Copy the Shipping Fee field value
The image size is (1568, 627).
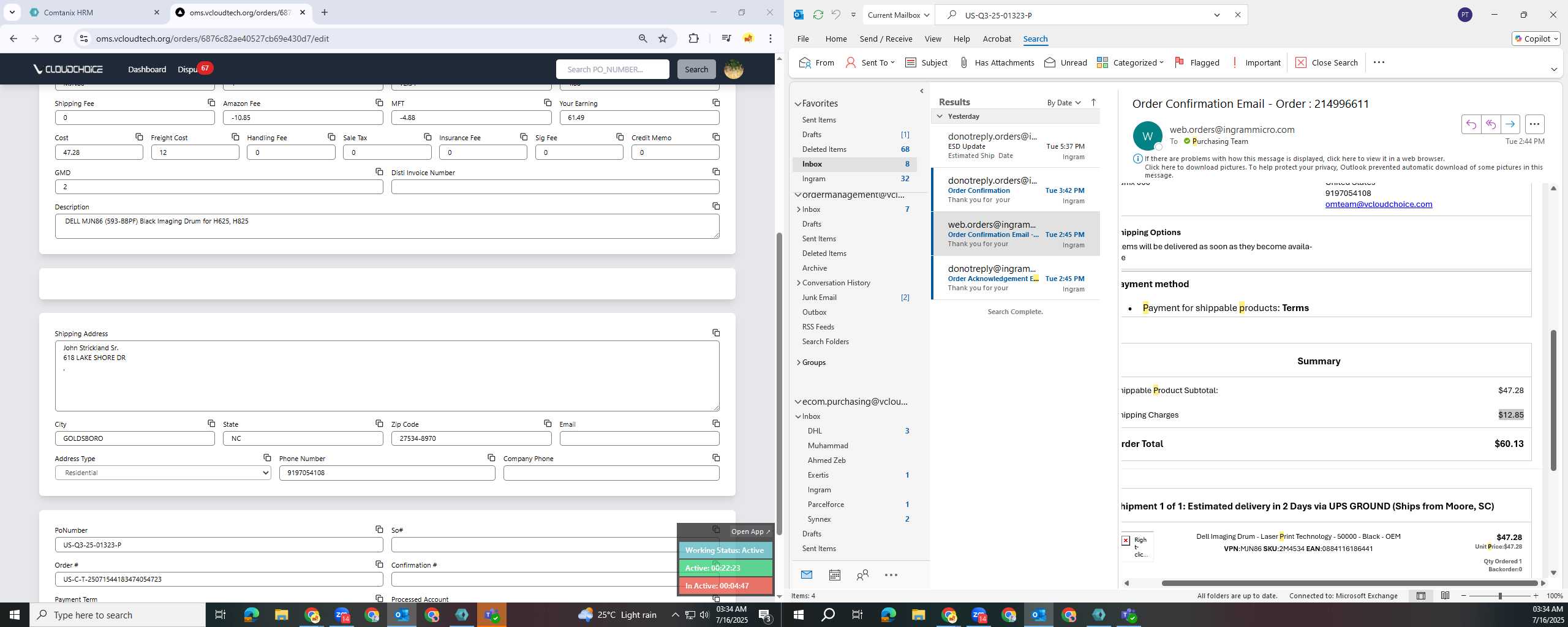coord(211,102)
